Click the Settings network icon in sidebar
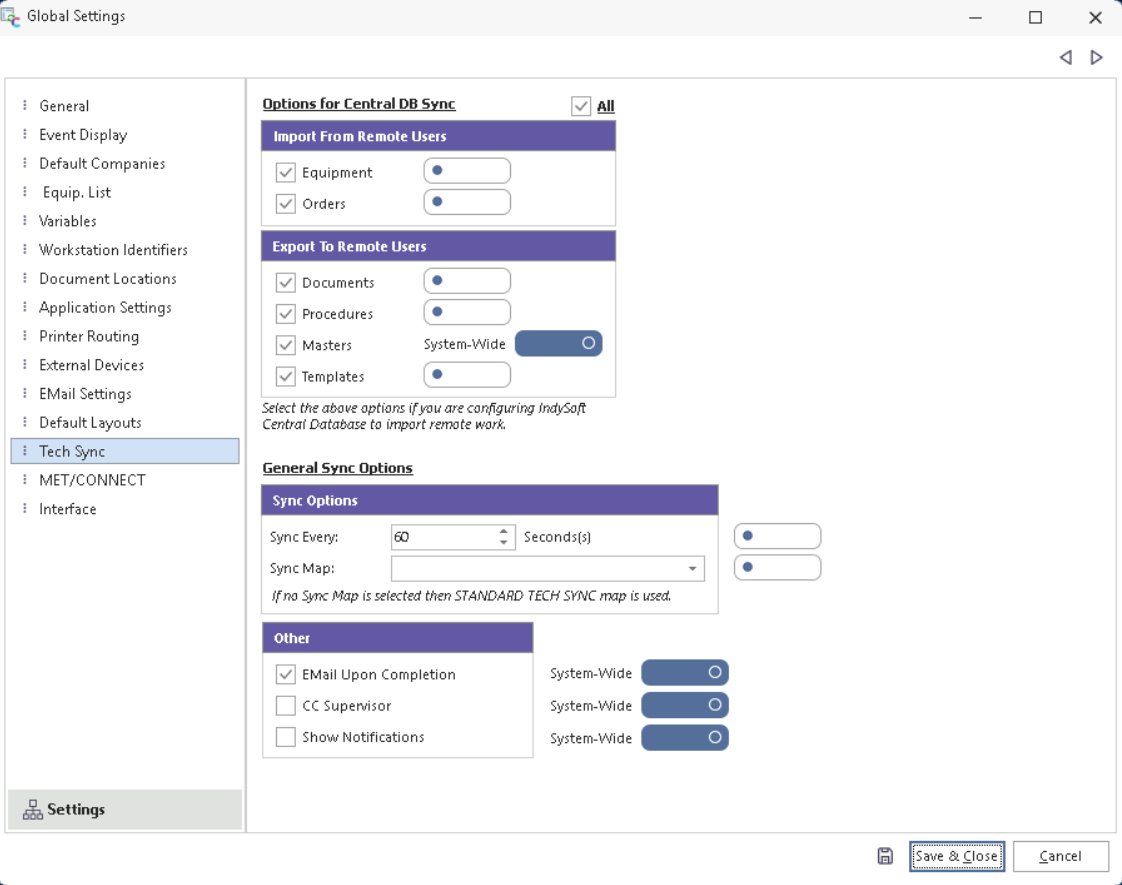This screenshot has width=1122, height=885. tap(32, 810)
